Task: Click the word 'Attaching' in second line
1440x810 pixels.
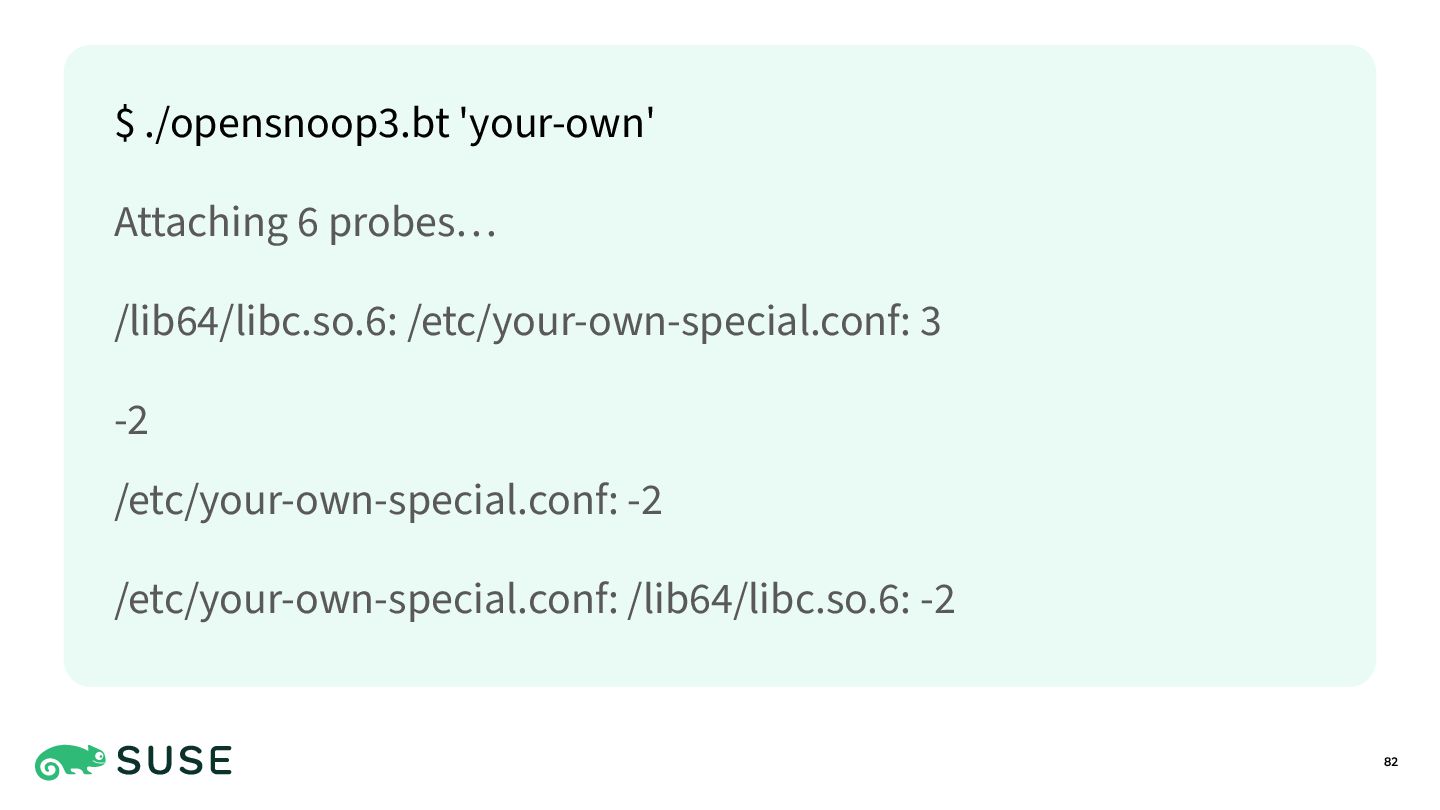Action: pos(200,222)
